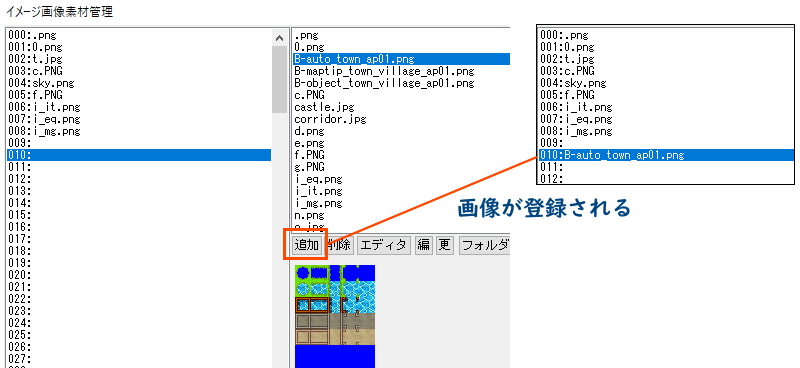Image resolution: width=800 pixels, height=368 pixels.
Task: Select highlighted B-auto_town_ap01.png in middle list
Action: click(402, 59)
